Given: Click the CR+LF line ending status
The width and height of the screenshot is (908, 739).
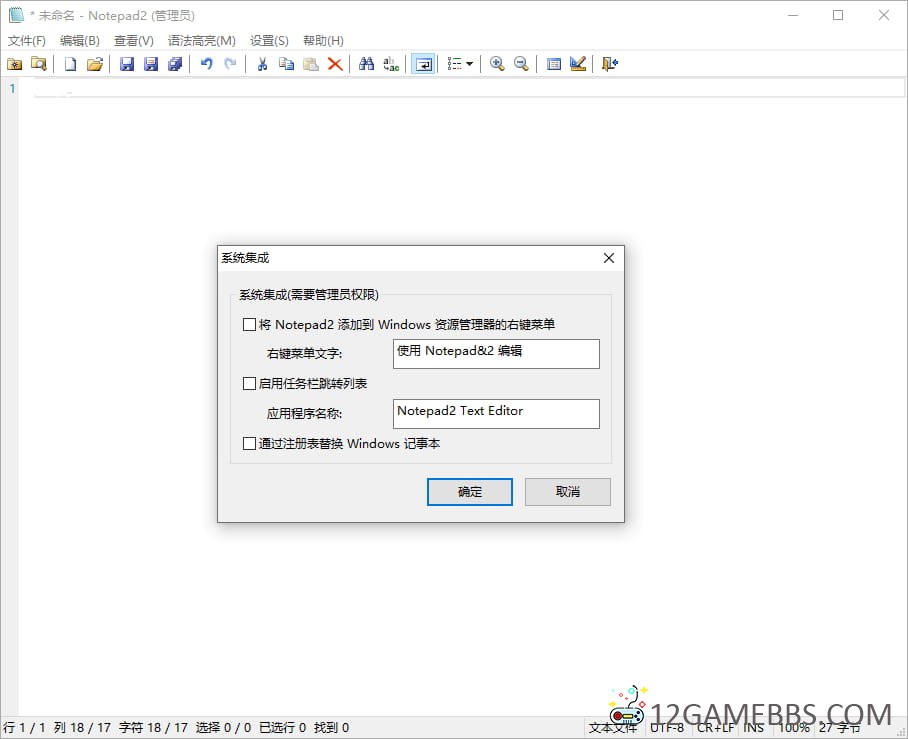Looking at the screenshot, I should [715, 727].
